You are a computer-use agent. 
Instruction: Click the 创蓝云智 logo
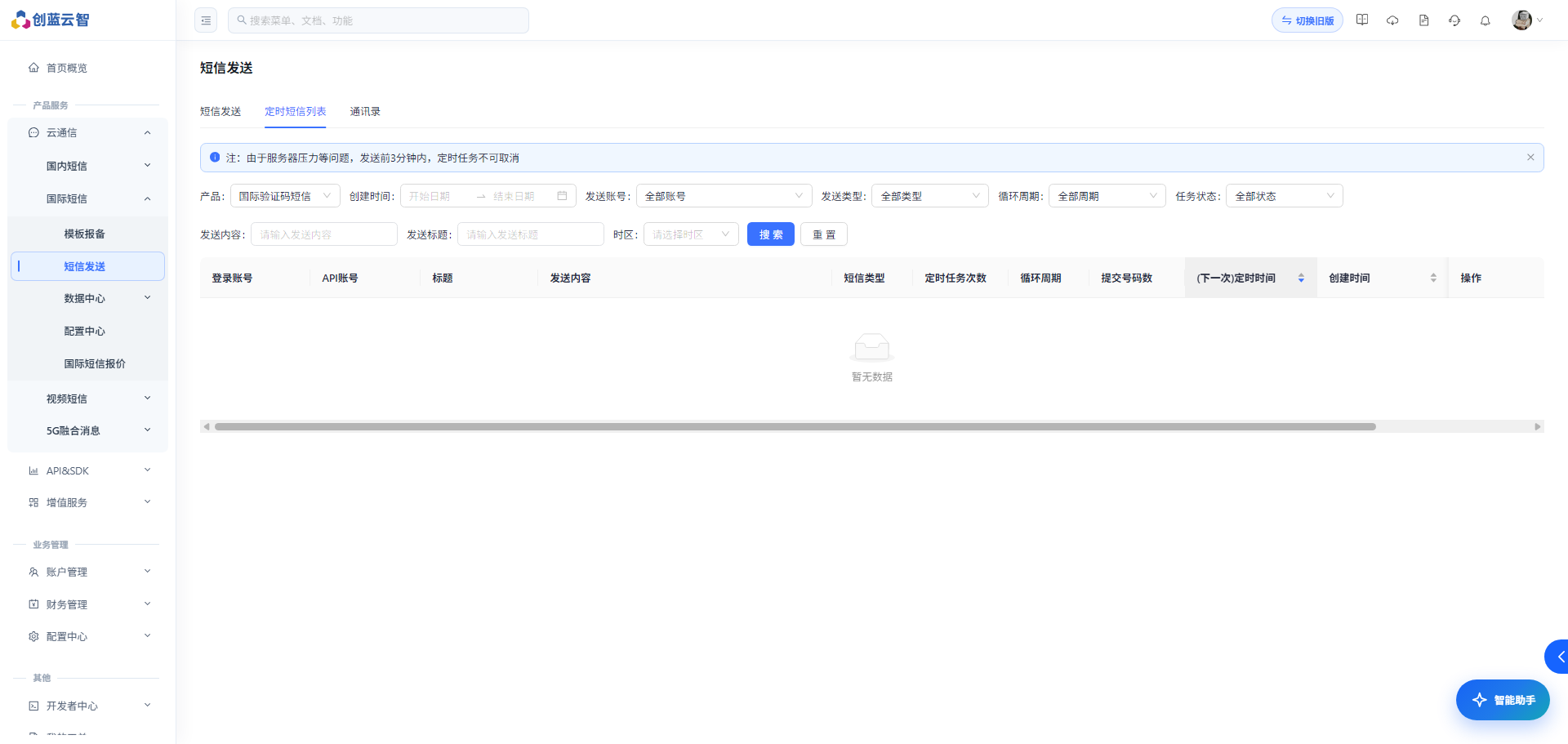click(x=51, y=20)
